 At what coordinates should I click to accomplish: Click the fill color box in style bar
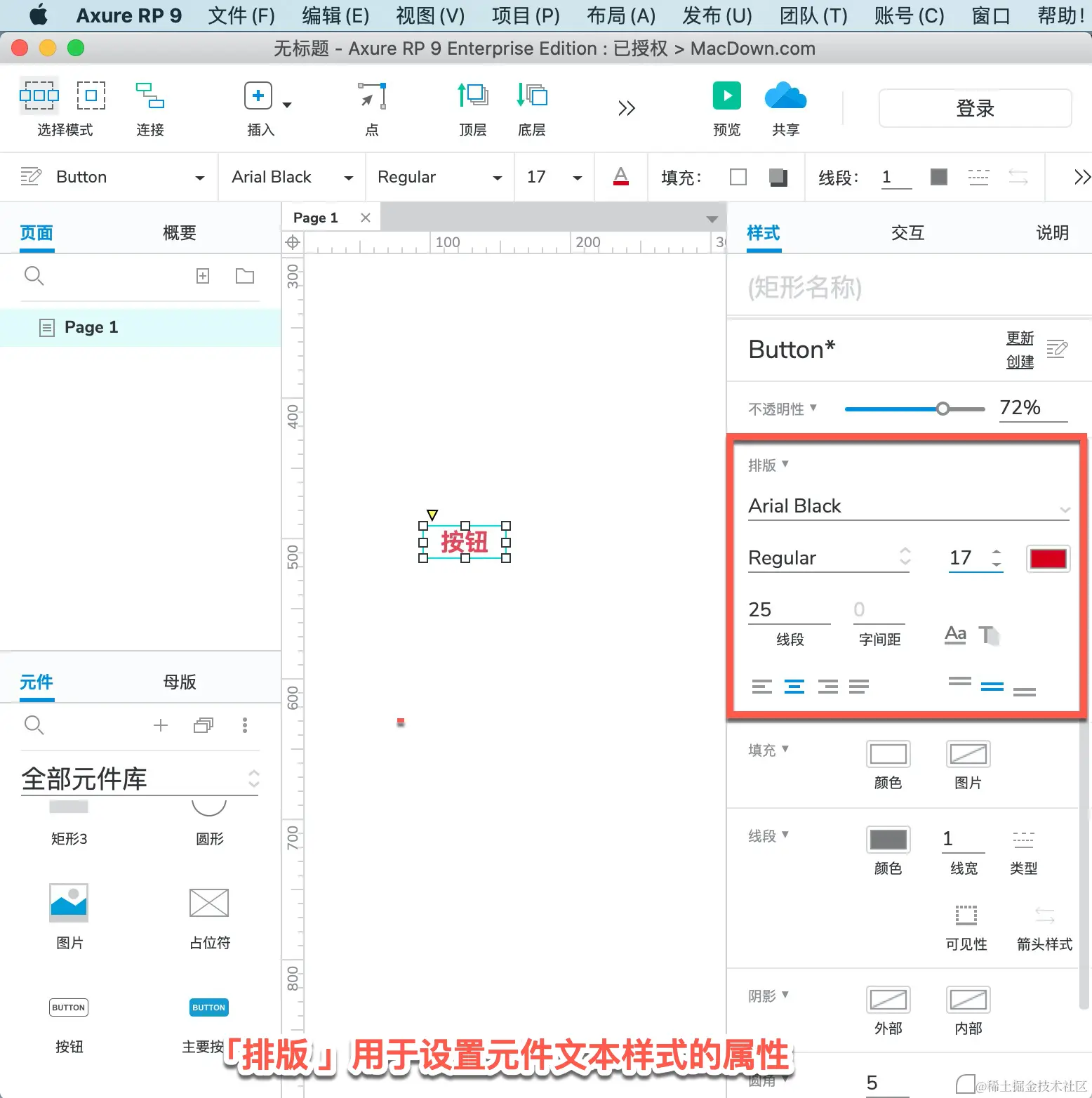point(738,177)
